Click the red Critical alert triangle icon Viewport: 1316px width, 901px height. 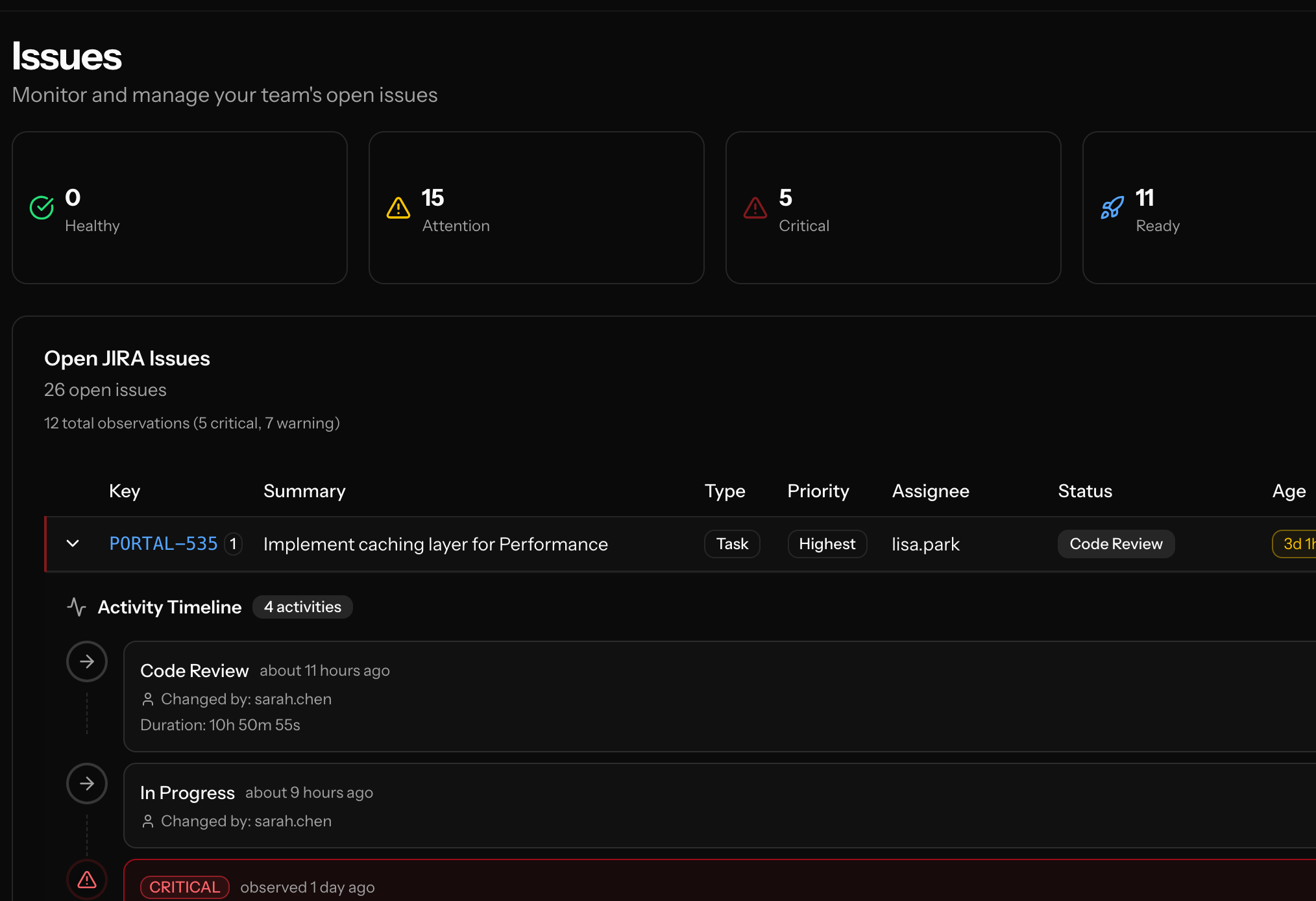click(755, 208)
